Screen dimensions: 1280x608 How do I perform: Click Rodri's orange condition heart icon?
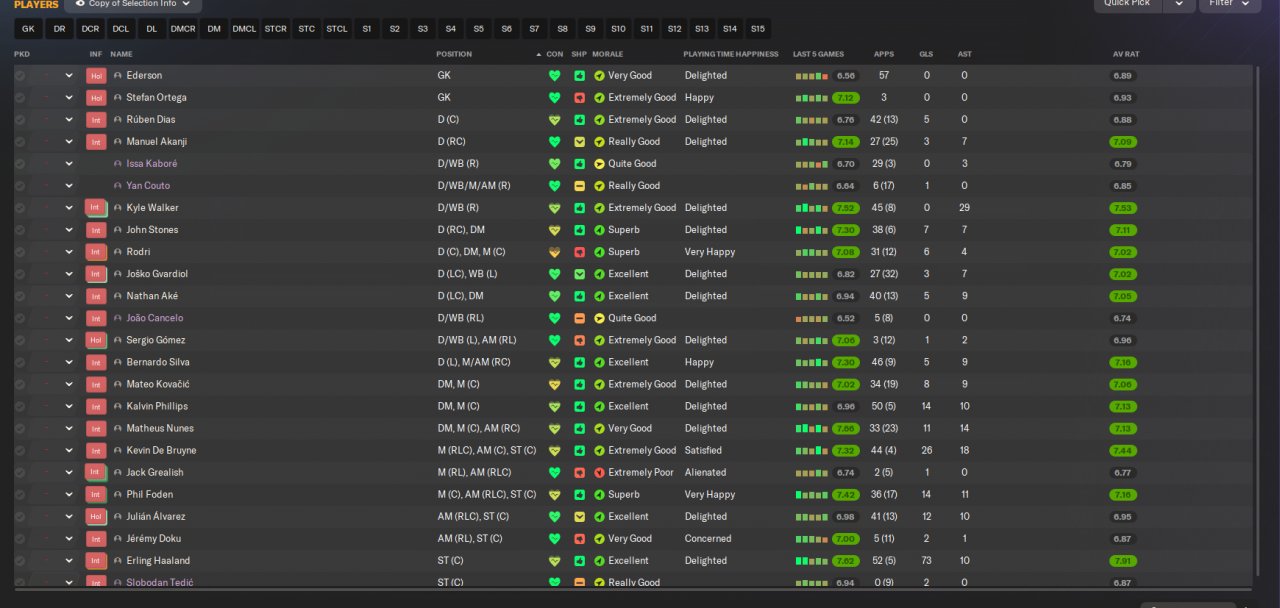(x=555, y=251)
